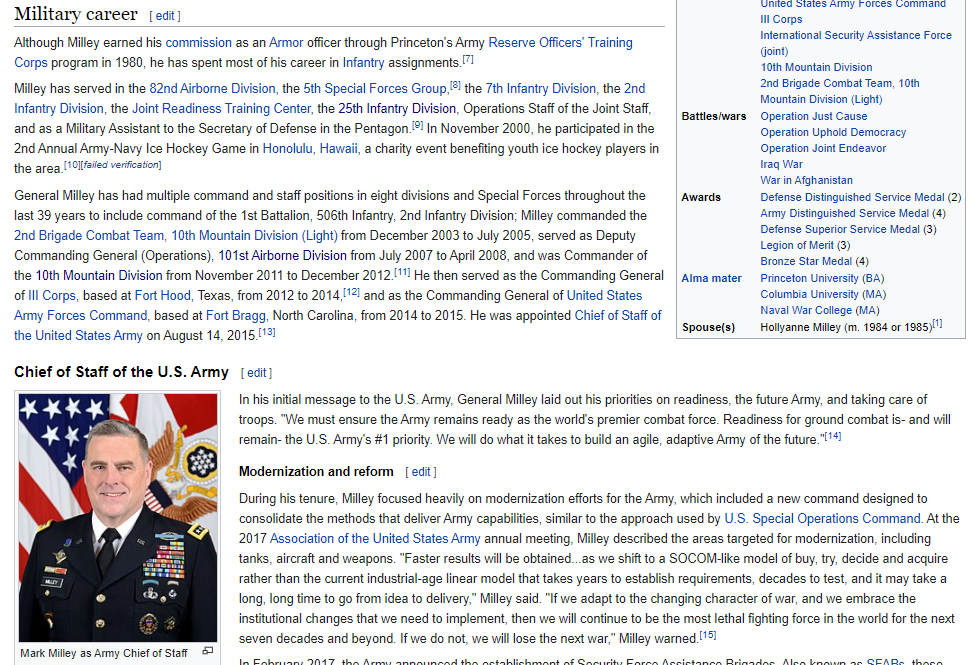
Task: Open the Honolulu link
Action: 288,148
